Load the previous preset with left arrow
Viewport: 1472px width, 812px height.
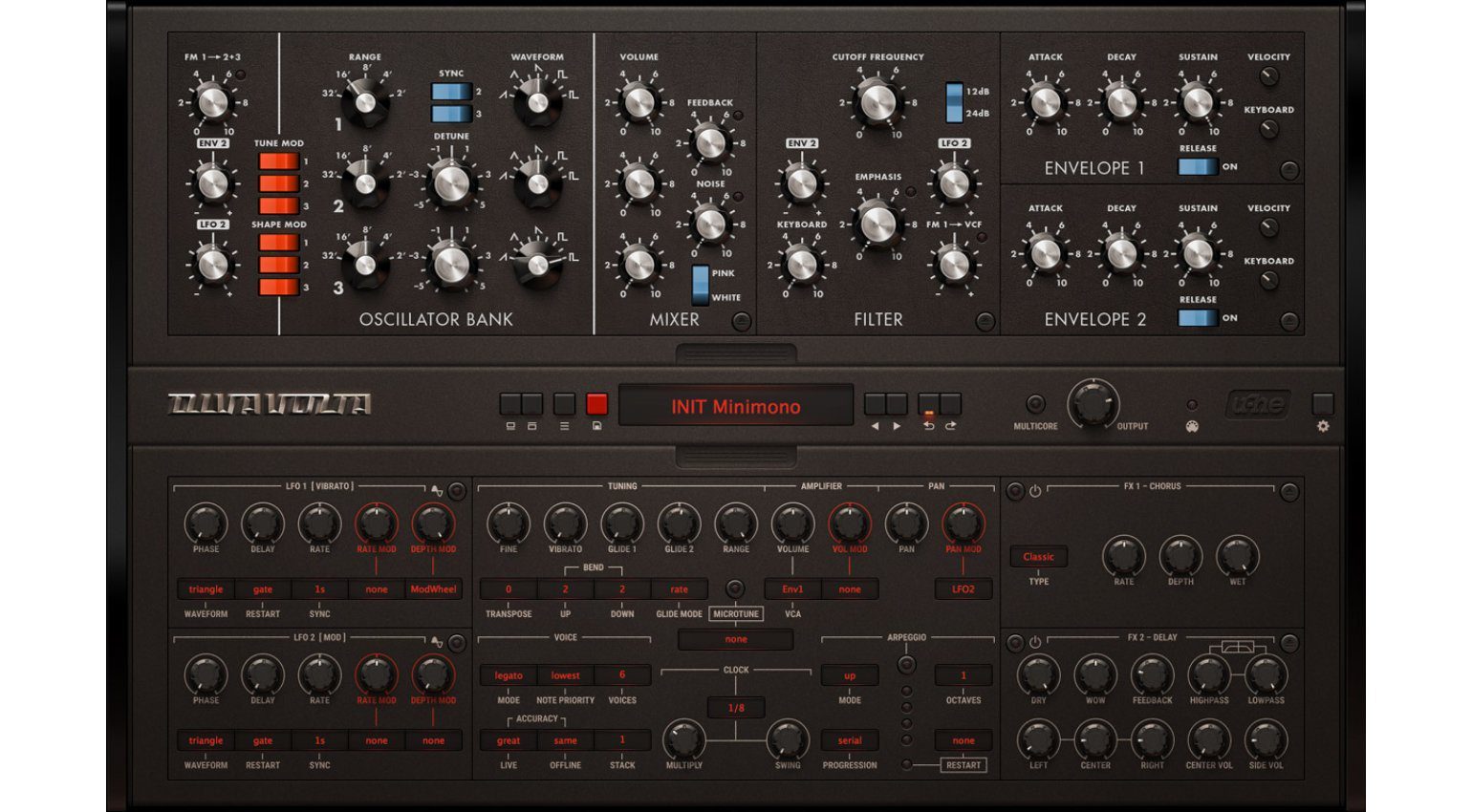pos(875,404)
